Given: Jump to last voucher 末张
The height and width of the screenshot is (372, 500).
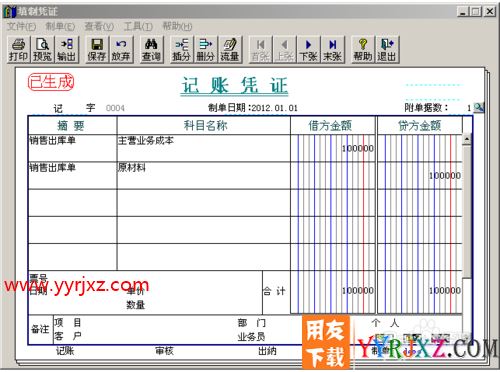Looking at the screenshot, I should tap(332, 50).
